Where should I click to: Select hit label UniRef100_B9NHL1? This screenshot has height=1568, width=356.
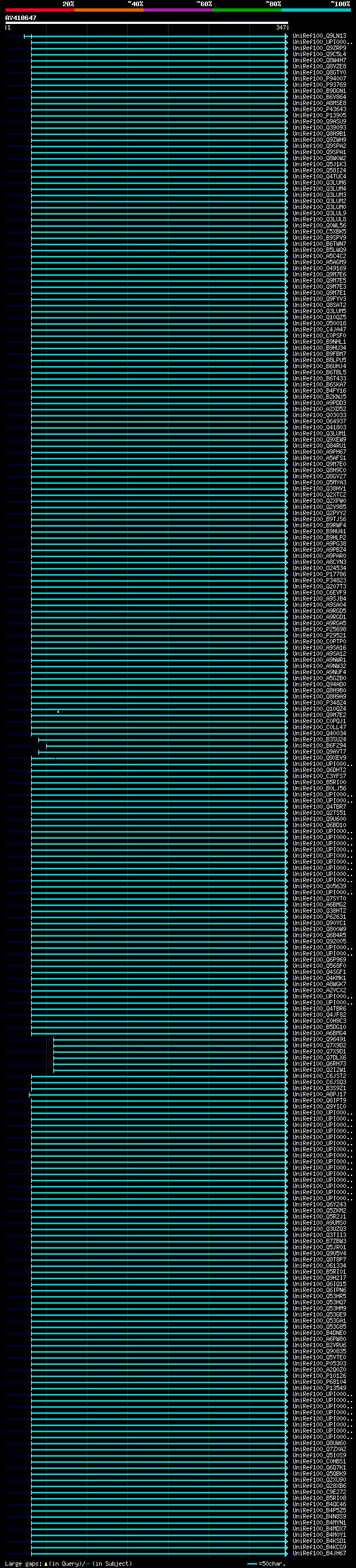(x=319, y=342)
